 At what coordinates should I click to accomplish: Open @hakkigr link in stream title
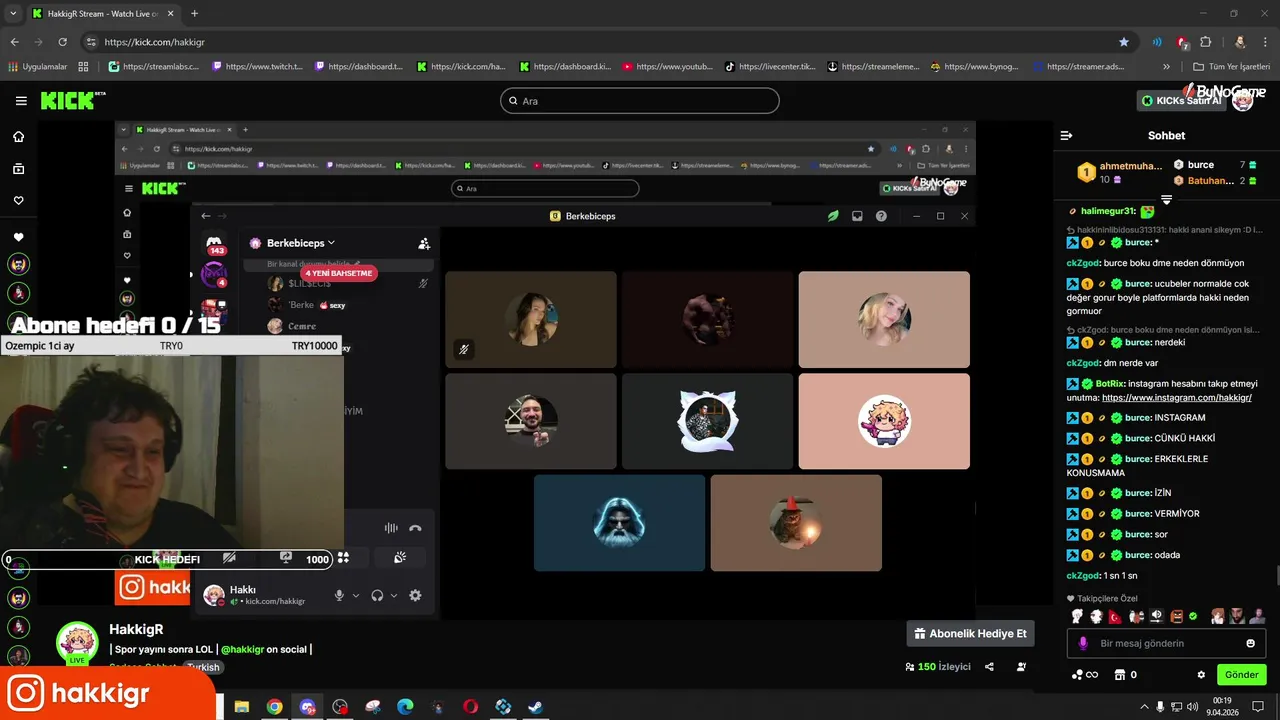click(x=242, y=649)
